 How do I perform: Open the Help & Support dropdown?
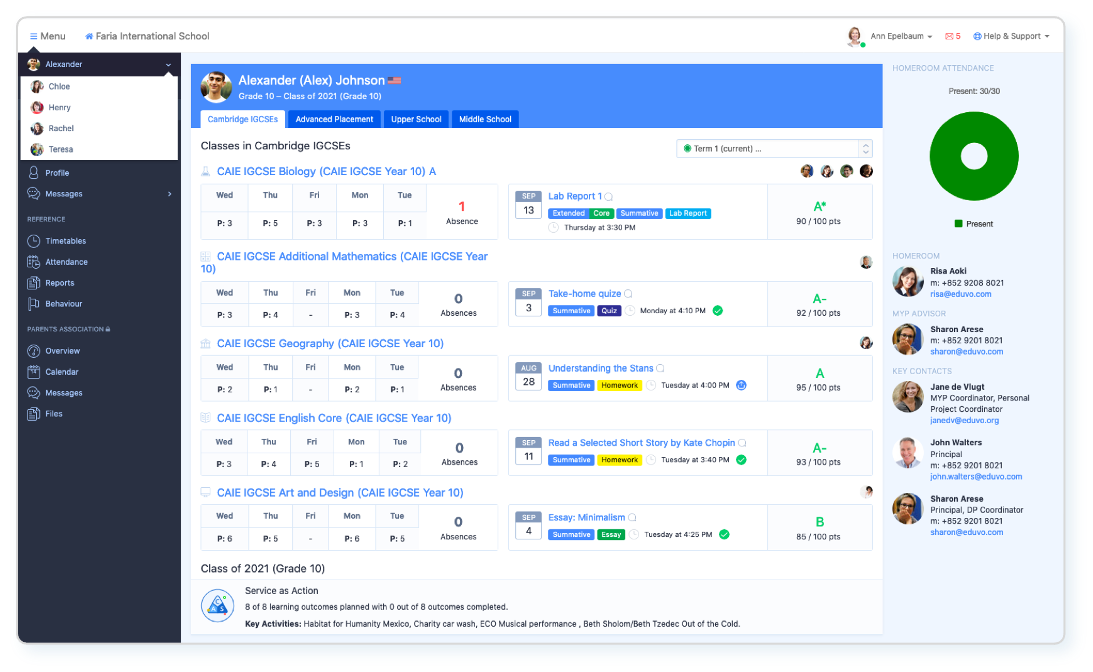[1011, 37]
